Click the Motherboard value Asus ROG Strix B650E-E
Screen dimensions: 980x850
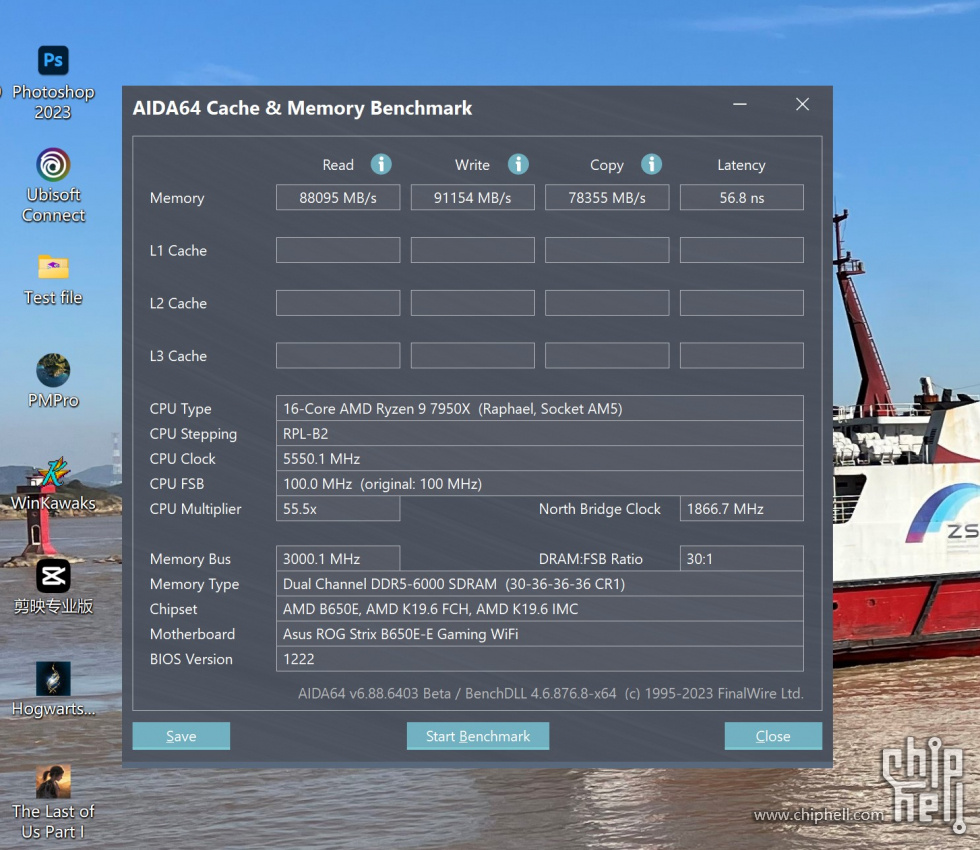(540, 634)
